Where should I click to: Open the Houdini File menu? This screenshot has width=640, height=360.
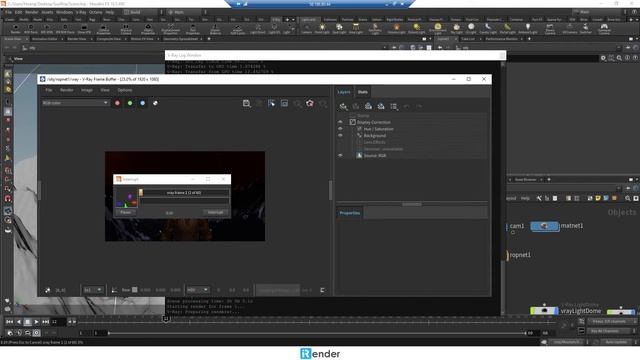point(8,12)
